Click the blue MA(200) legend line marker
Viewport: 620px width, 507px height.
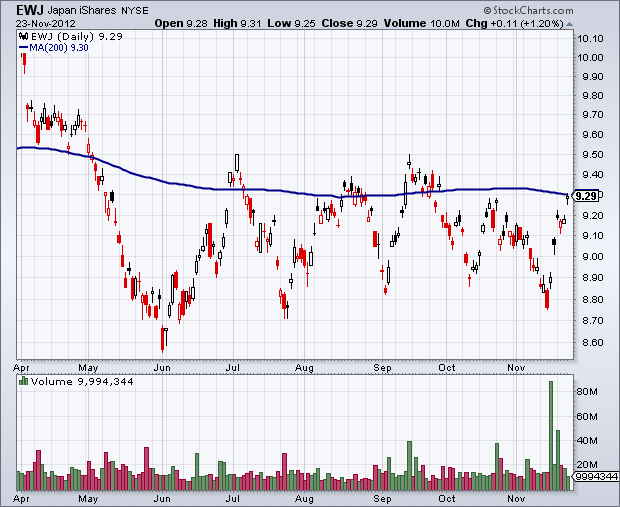23,46
